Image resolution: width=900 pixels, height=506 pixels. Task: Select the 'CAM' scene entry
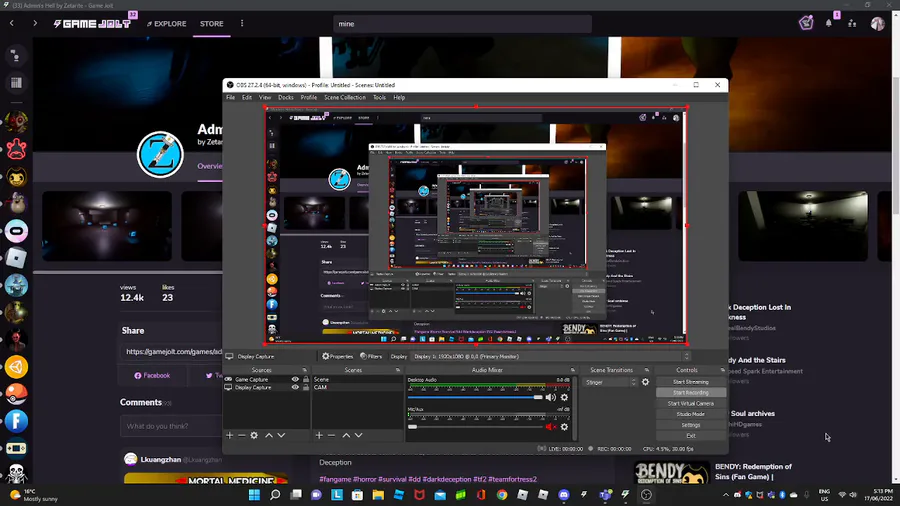[x=357, y=387]
